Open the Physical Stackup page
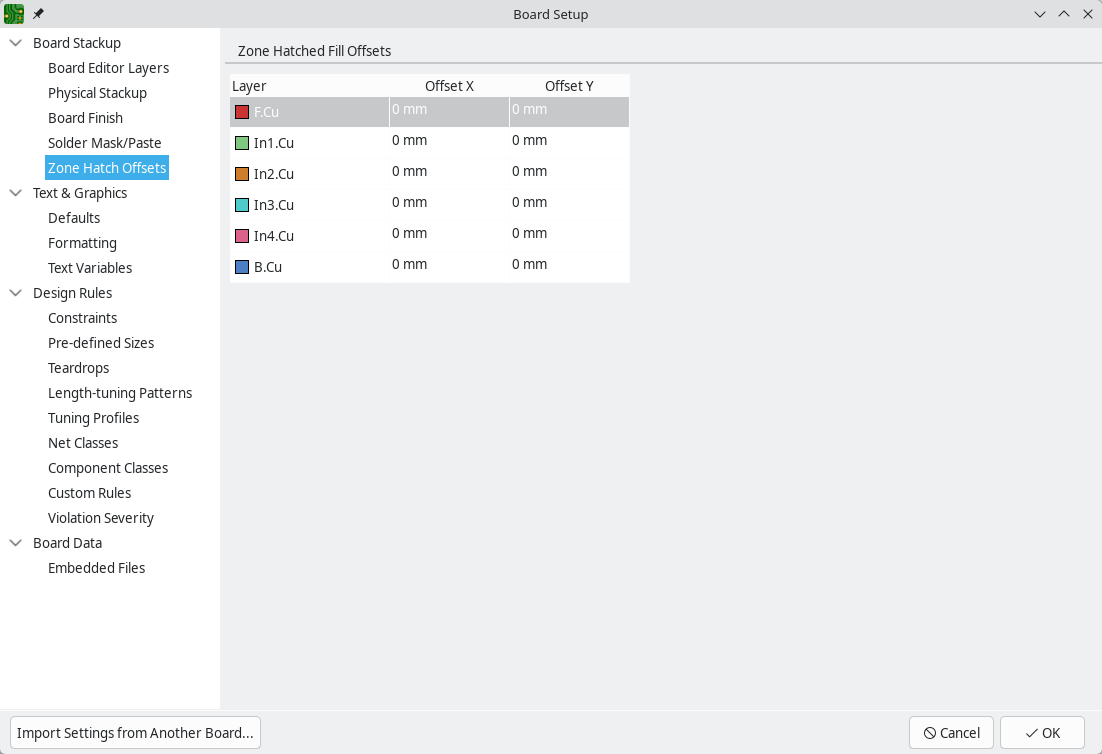The width and height of the screenshot is (1102, 754). (97, 93)
